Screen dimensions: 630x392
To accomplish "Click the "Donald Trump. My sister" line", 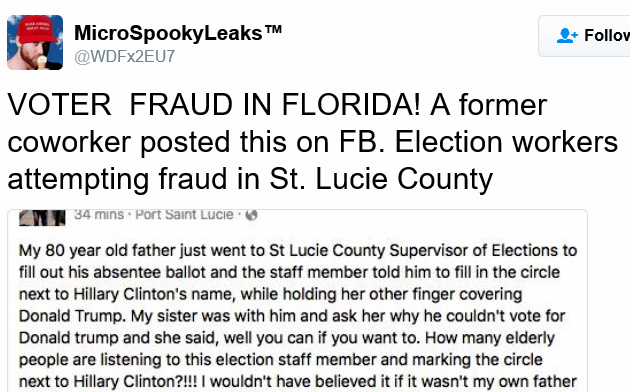I will [292, 316].
